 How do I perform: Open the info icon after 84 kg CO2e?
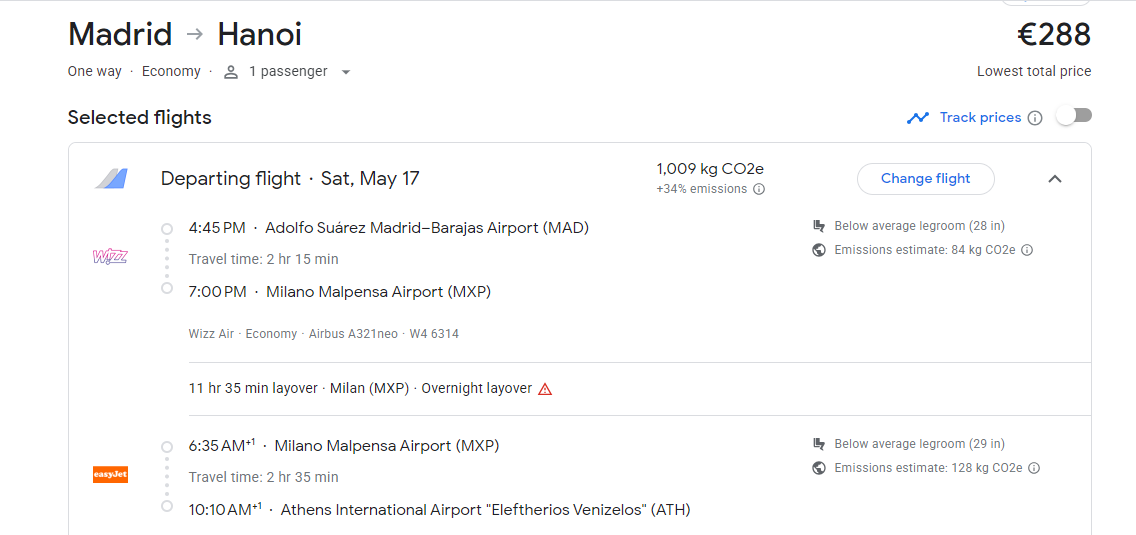[1027, 250]
